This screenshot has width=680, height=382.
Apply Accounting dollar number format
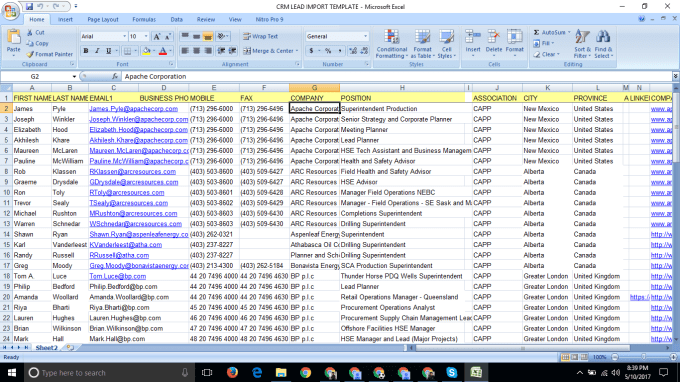311,51
